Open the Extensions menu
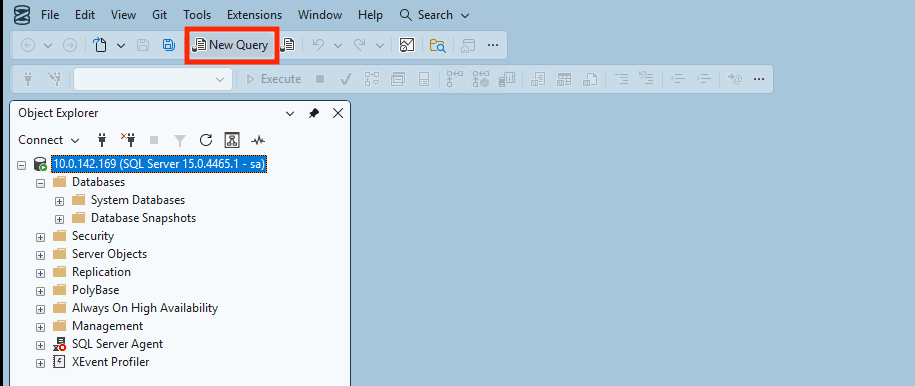The height and width of the screenshot is (386, 915). tap(254, 15)
